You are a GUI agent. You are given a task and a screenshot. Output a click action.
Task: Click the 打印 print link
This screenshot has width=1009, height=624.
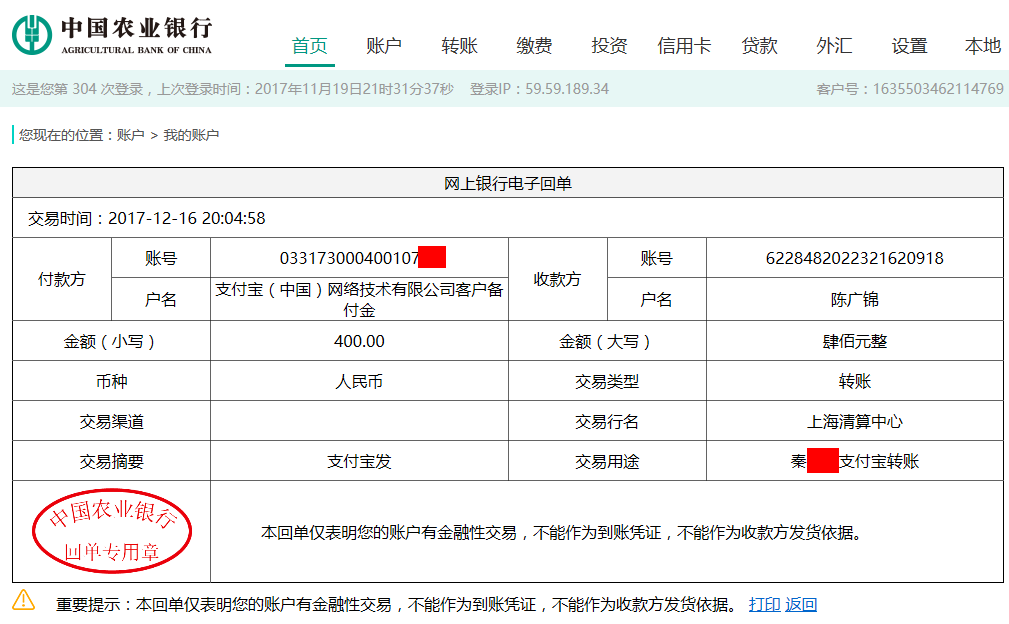[763, 604]
